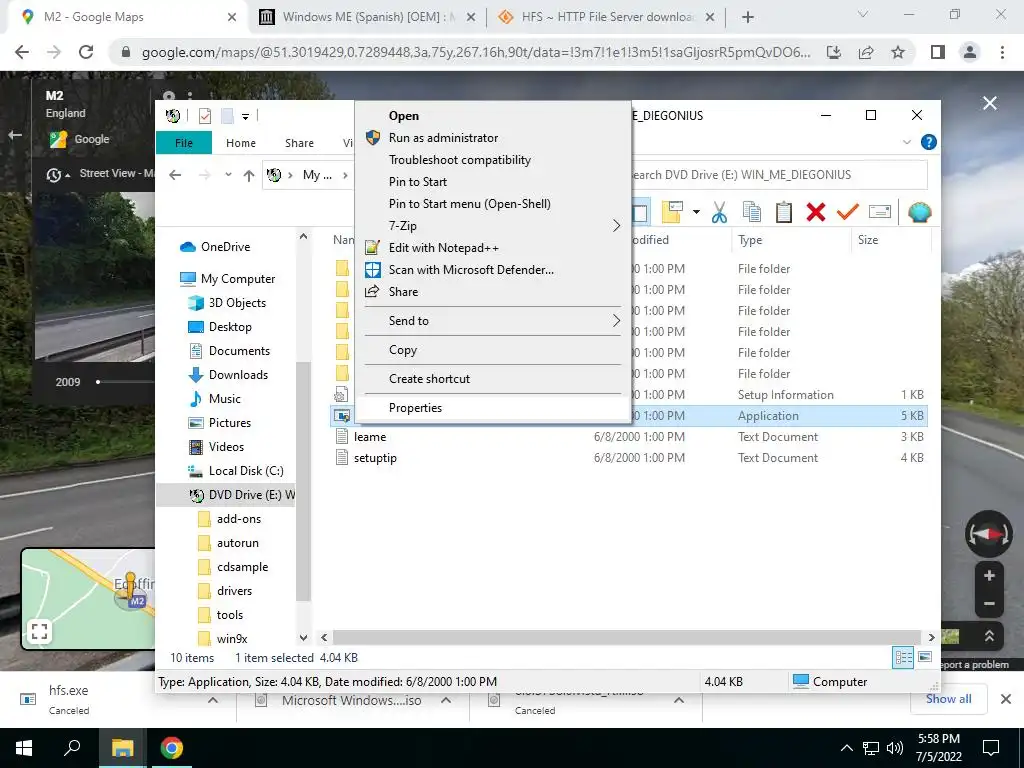Viewport: 1024px width, 768px height.
Task: Expand the Explorer ribbon chevron
Action: tap(906, 142)
